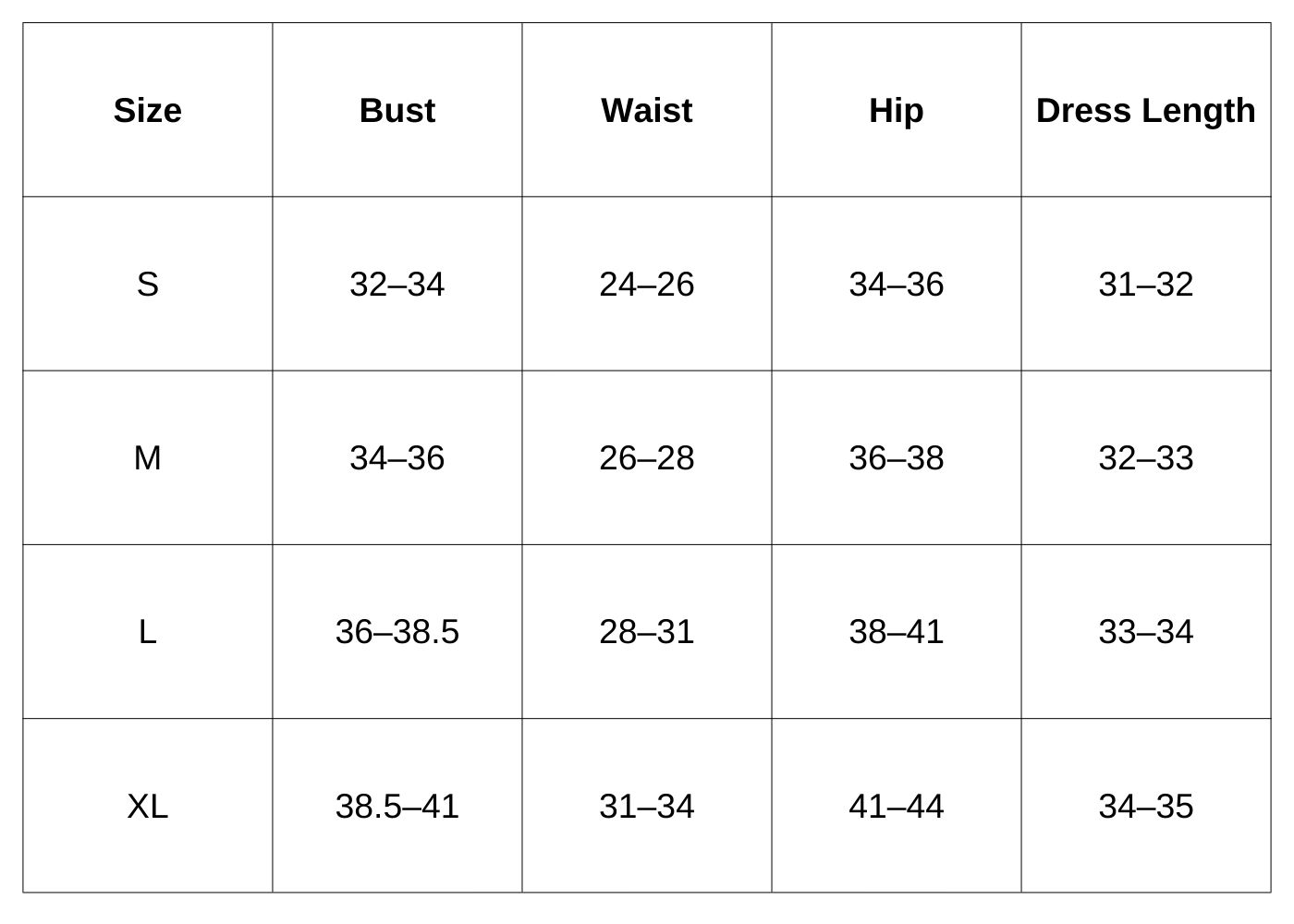Select hip measurement 36–38 cell

[x=897, y=458]
